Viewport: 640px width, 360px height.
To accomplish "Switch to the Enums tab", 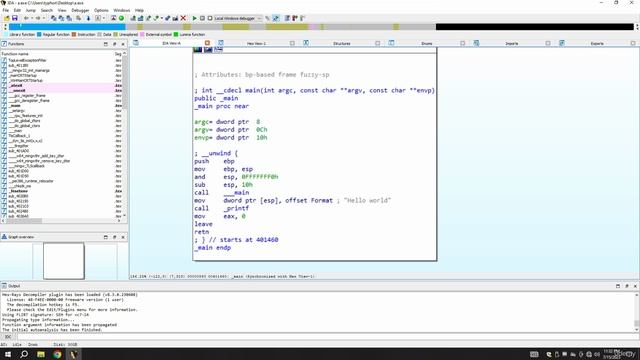I will coord(427,43).
